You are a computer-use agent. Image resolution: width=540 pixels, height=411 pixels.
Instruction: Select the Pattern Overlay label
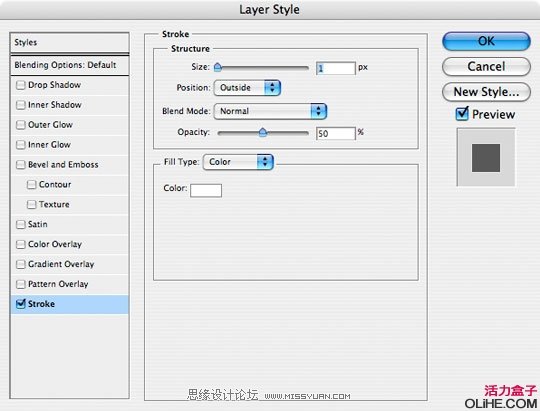point(58,284)
